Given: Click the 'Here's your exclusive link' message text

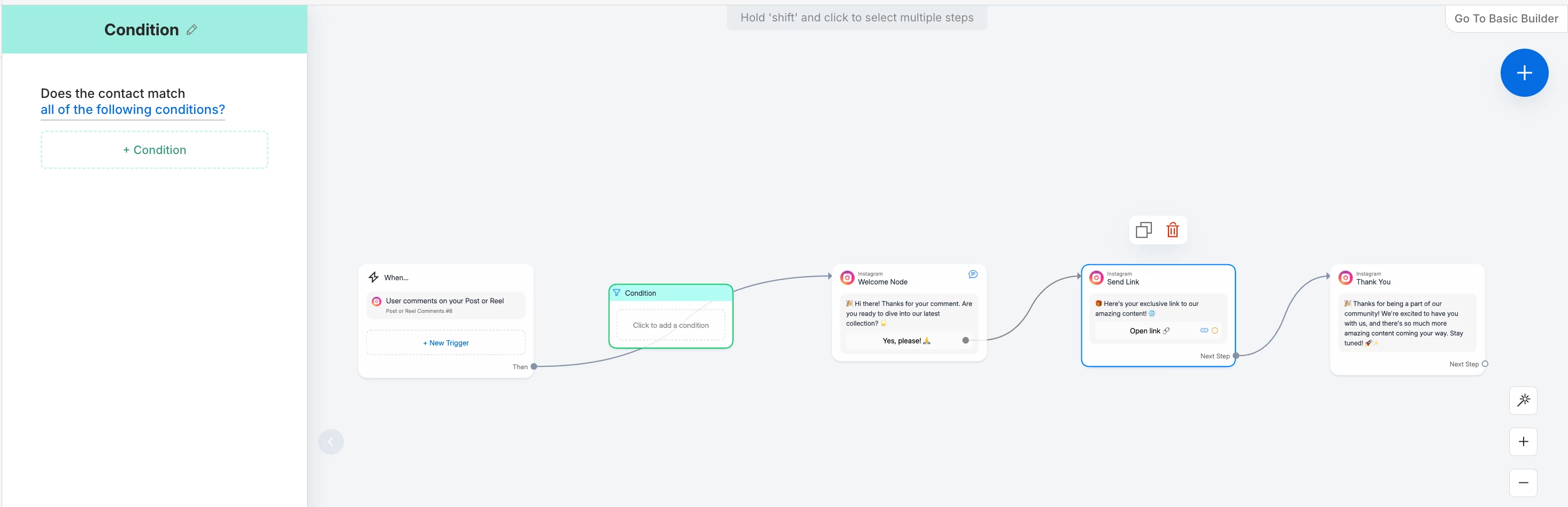Looking at the screenshot, I should (x=1147, y=309).
